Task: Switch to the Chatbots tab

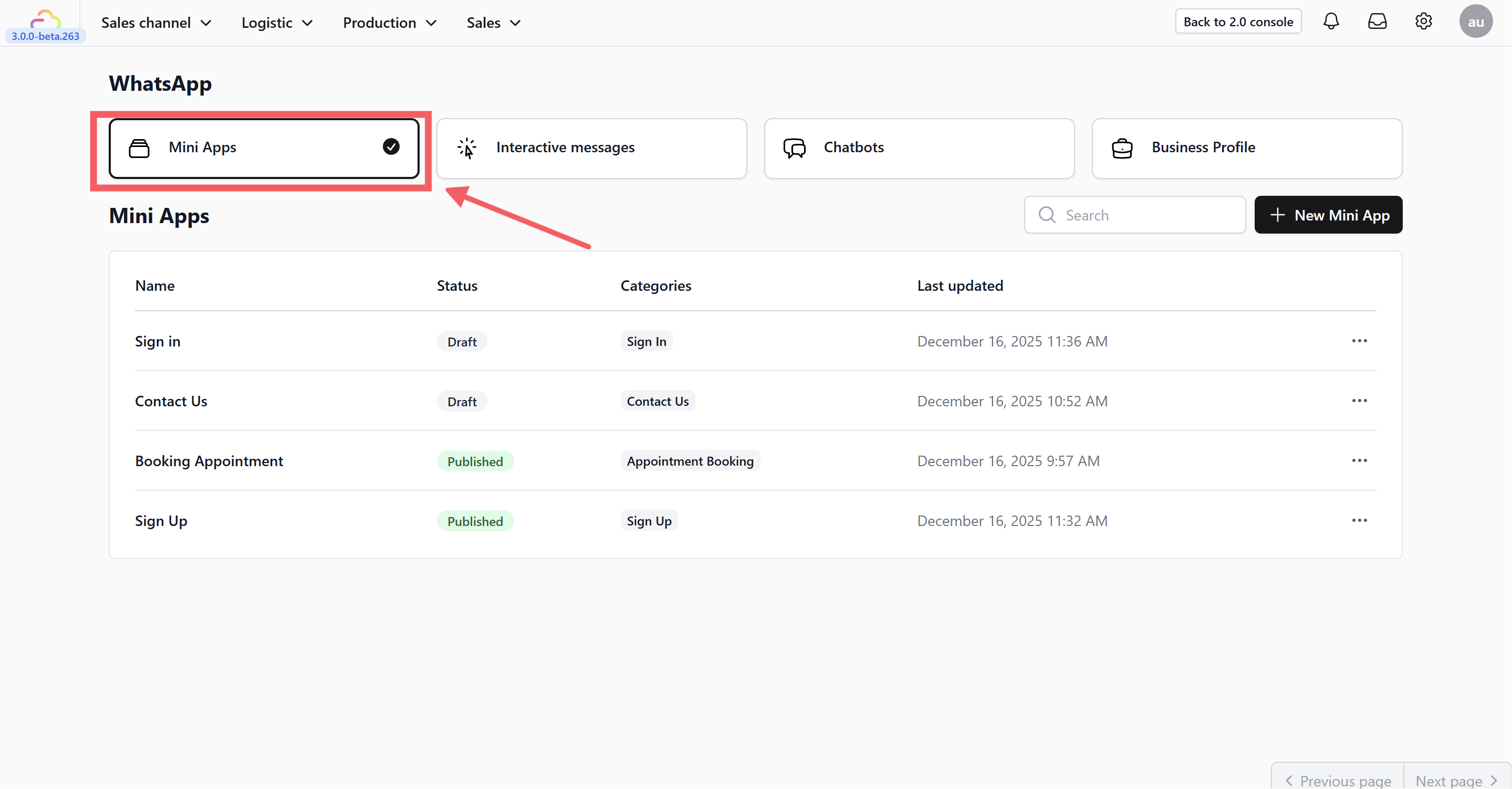Action: pyautogui.click(x=919, y=149)
